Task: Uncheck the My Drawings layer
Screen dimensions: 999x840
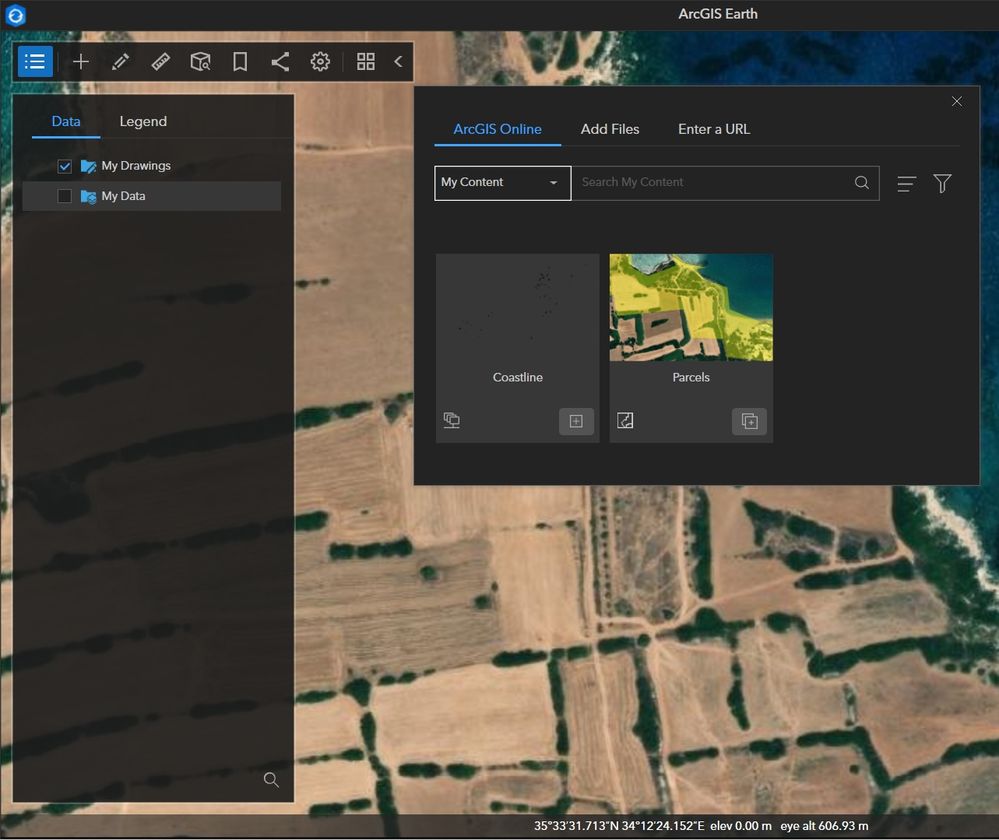Action: [64, 166]
